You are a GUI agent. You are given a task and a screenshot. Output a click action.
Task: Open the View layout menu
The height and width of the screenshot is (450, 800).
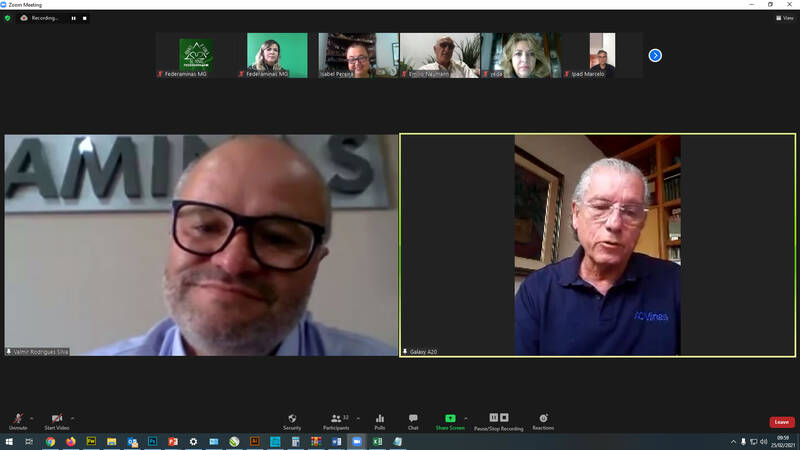point(785,18)
